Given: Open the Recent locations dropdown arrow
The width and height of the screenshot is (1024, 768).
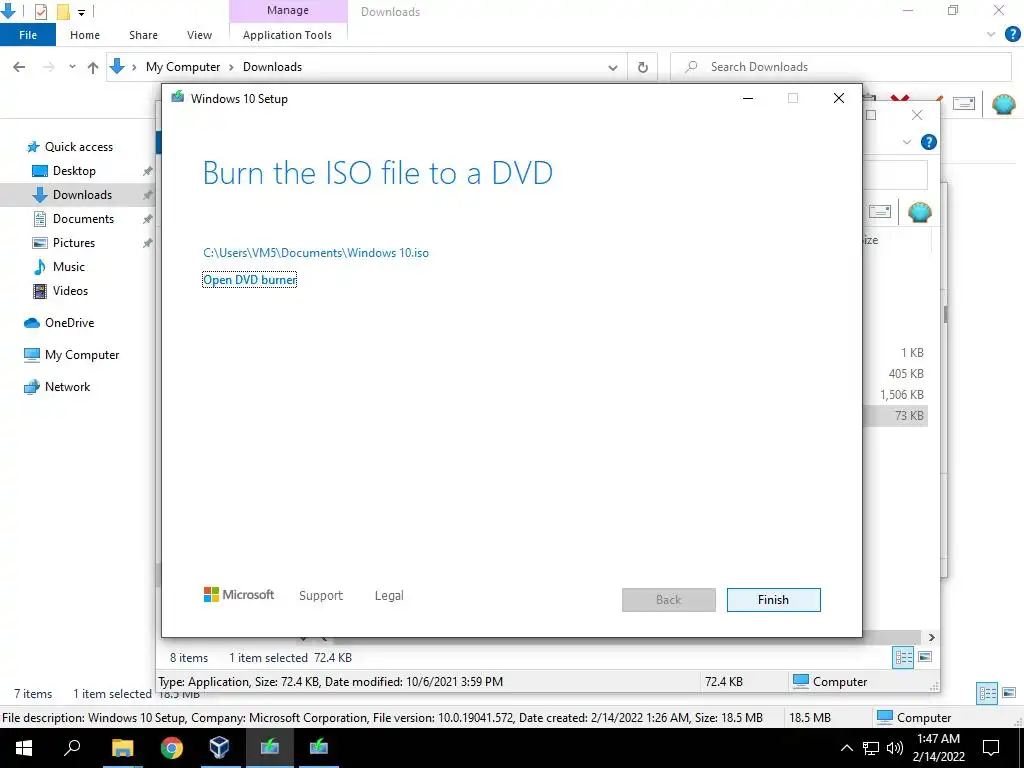Looking at the screenshot, I should click(x=72, y=67).
